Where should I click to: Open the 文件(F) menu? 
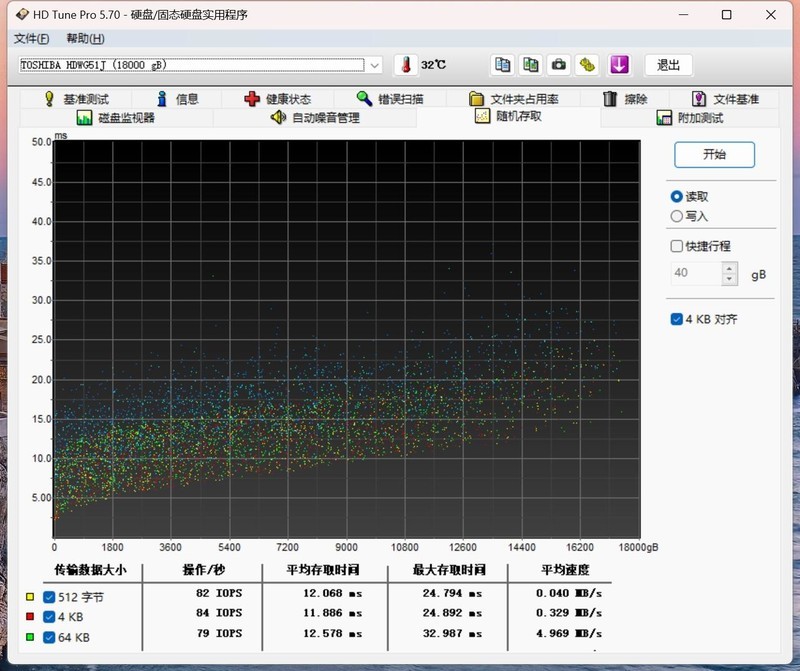tap(31, 39)
